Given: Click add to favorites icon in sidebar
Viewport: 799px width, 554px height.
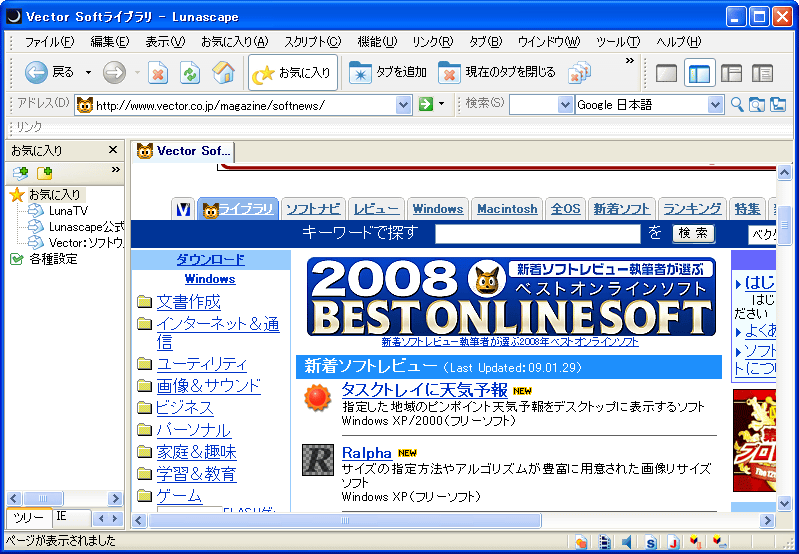Looking at the screenshot, I should click(20, 173).
